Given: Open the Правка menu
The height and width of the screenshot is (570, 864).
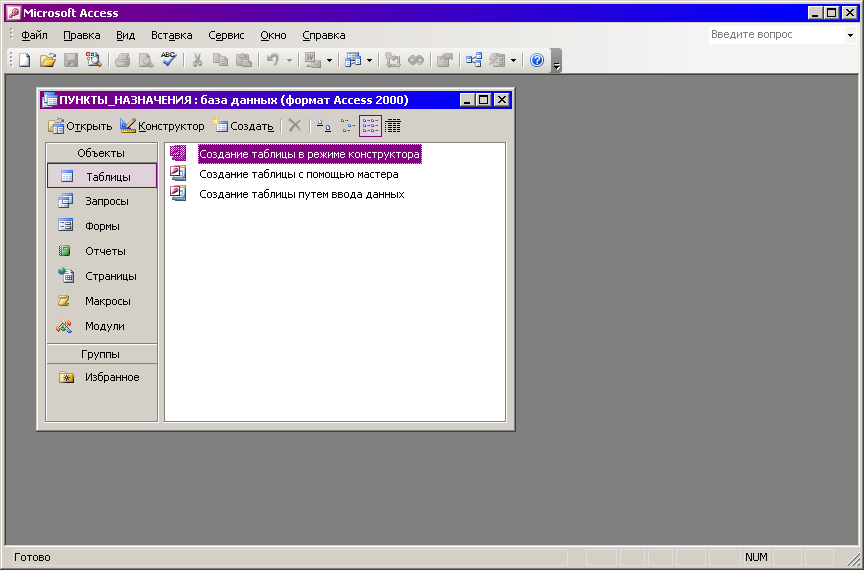Looking at the screenshot, I should click(x=82, y=35).
